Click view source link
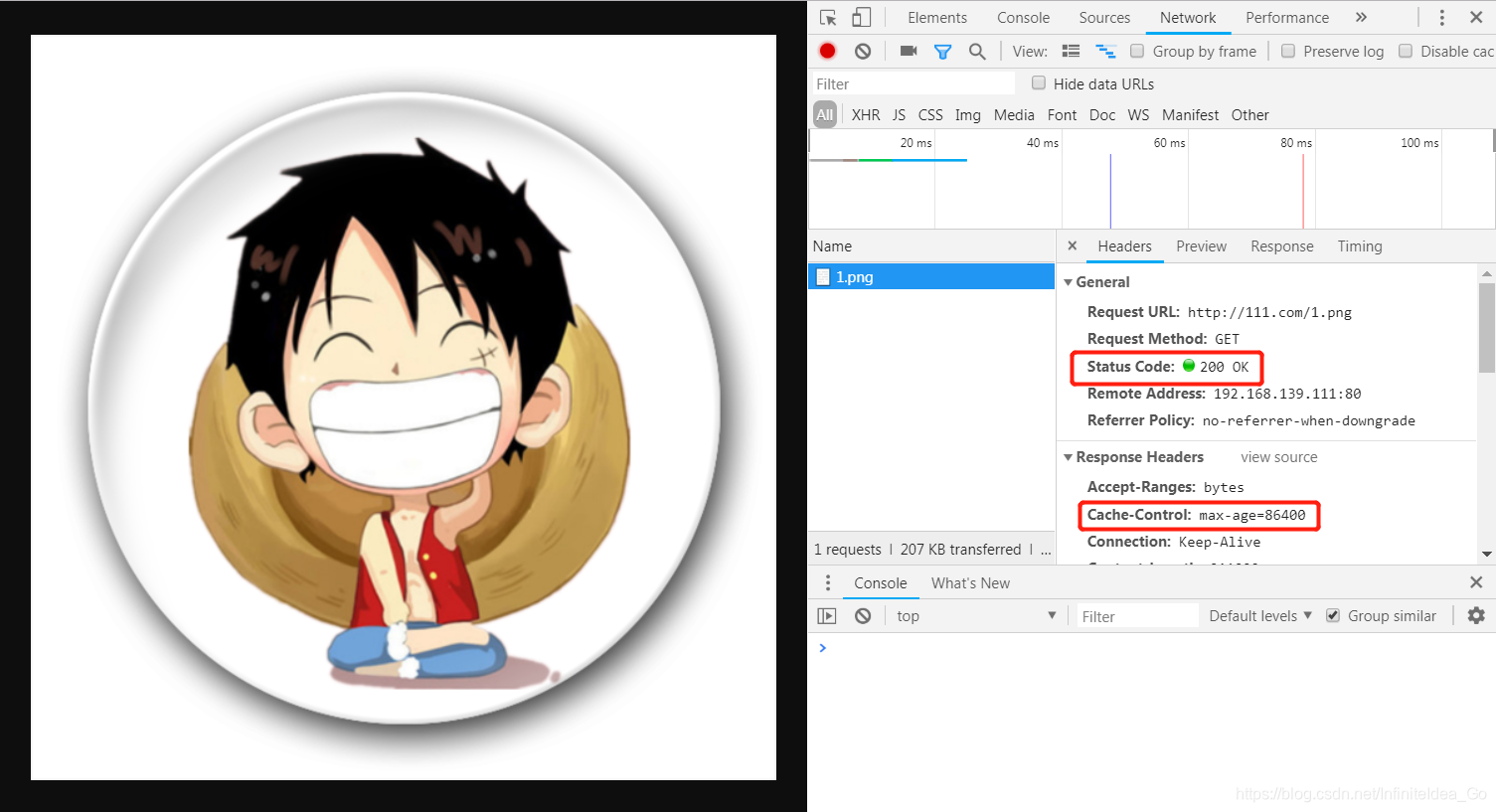1496x812 pixels. tap(1278, 457)
